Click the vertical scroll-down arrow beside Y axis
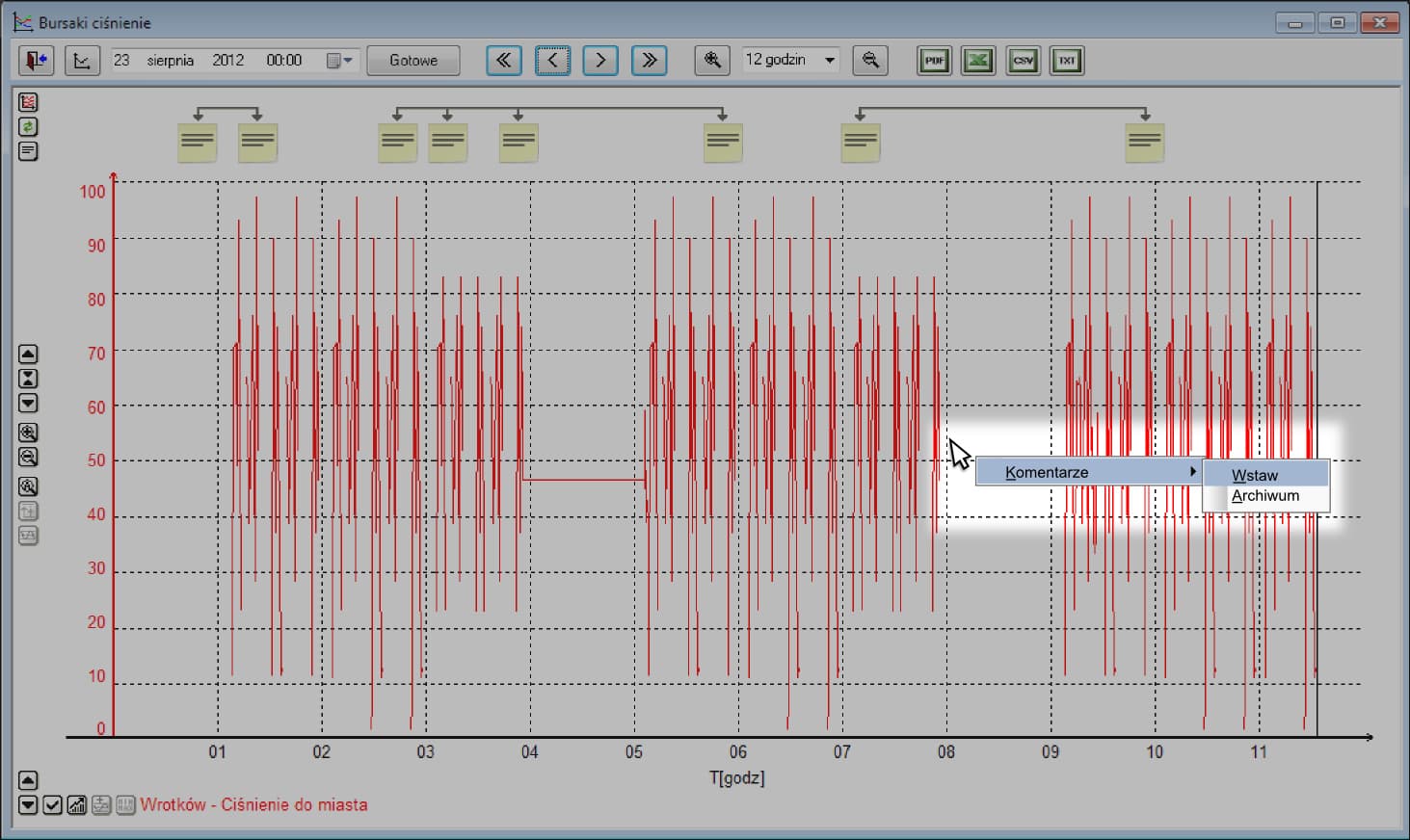1410x840 pixels. [28, 403]
